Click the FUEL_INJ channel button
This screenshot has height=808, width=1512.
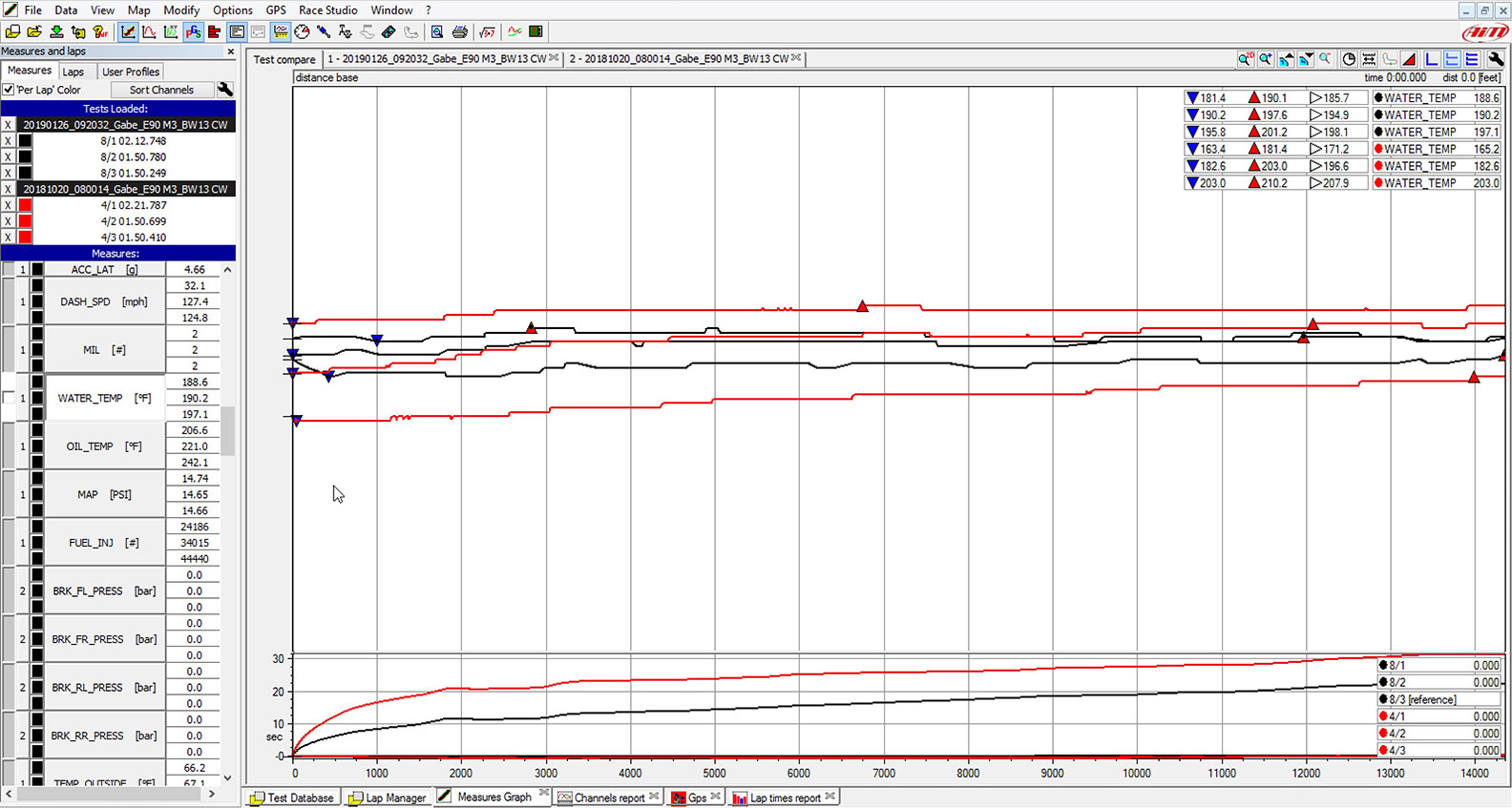104,543
